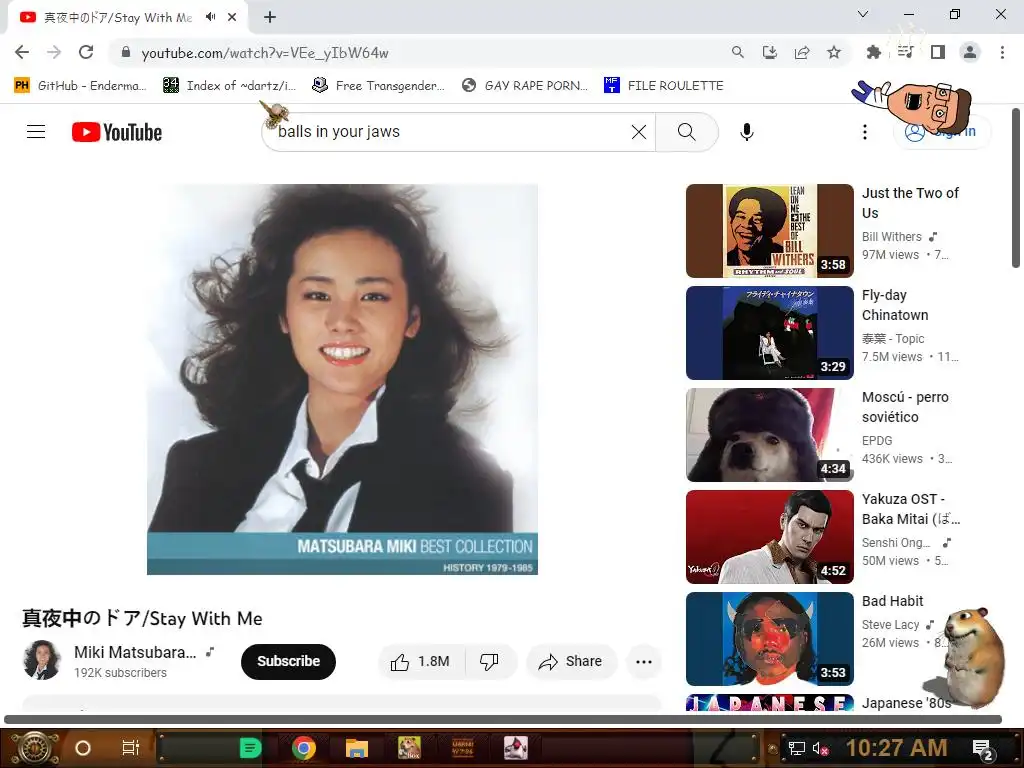Image resolution: width=1024 pixels, height=768 pixels.
Task: Open the Chrome icon in taskbar
Action: pos(304,748)
